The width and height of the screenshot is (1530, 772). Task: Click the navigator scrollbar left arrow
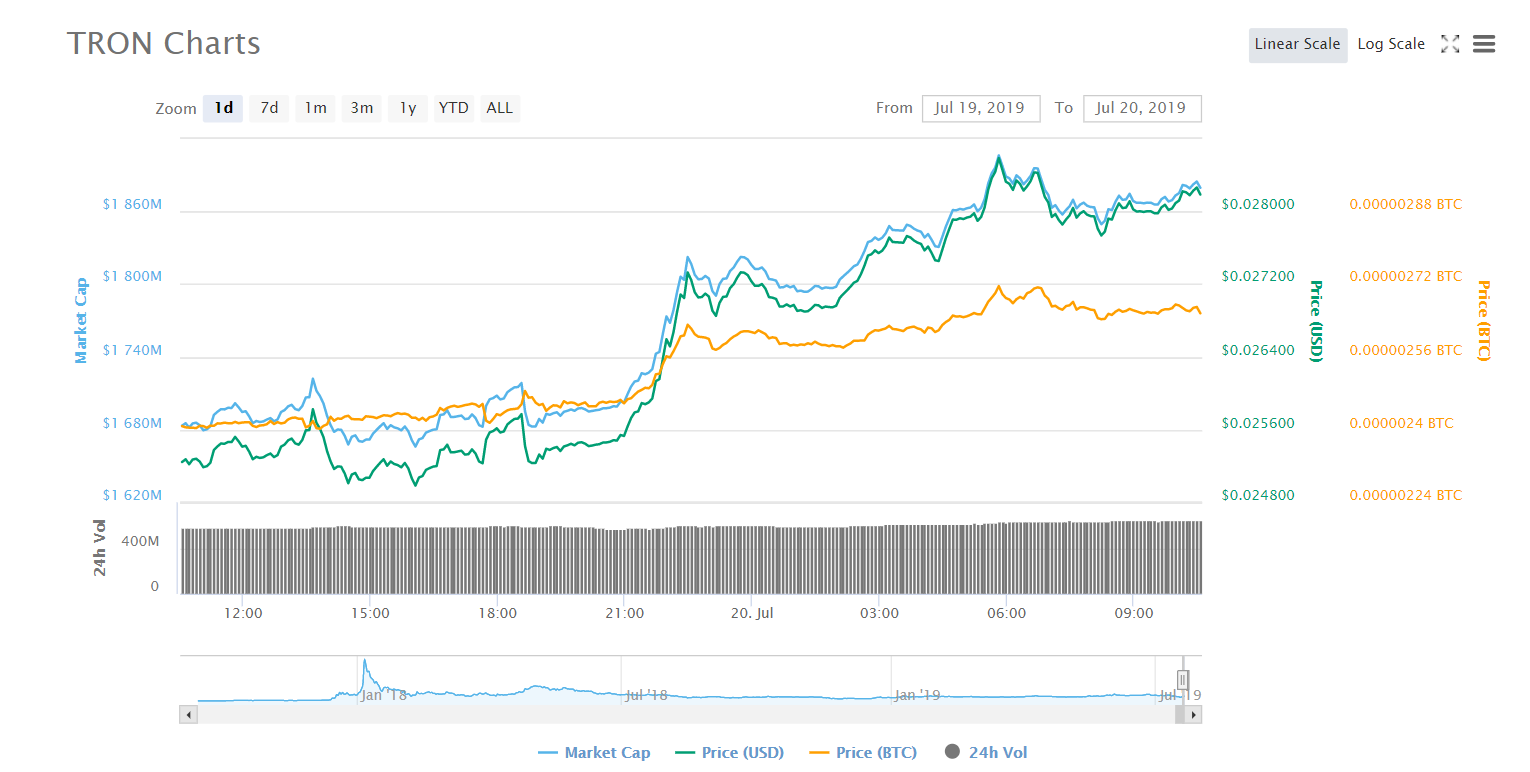(x=187, y=715)
